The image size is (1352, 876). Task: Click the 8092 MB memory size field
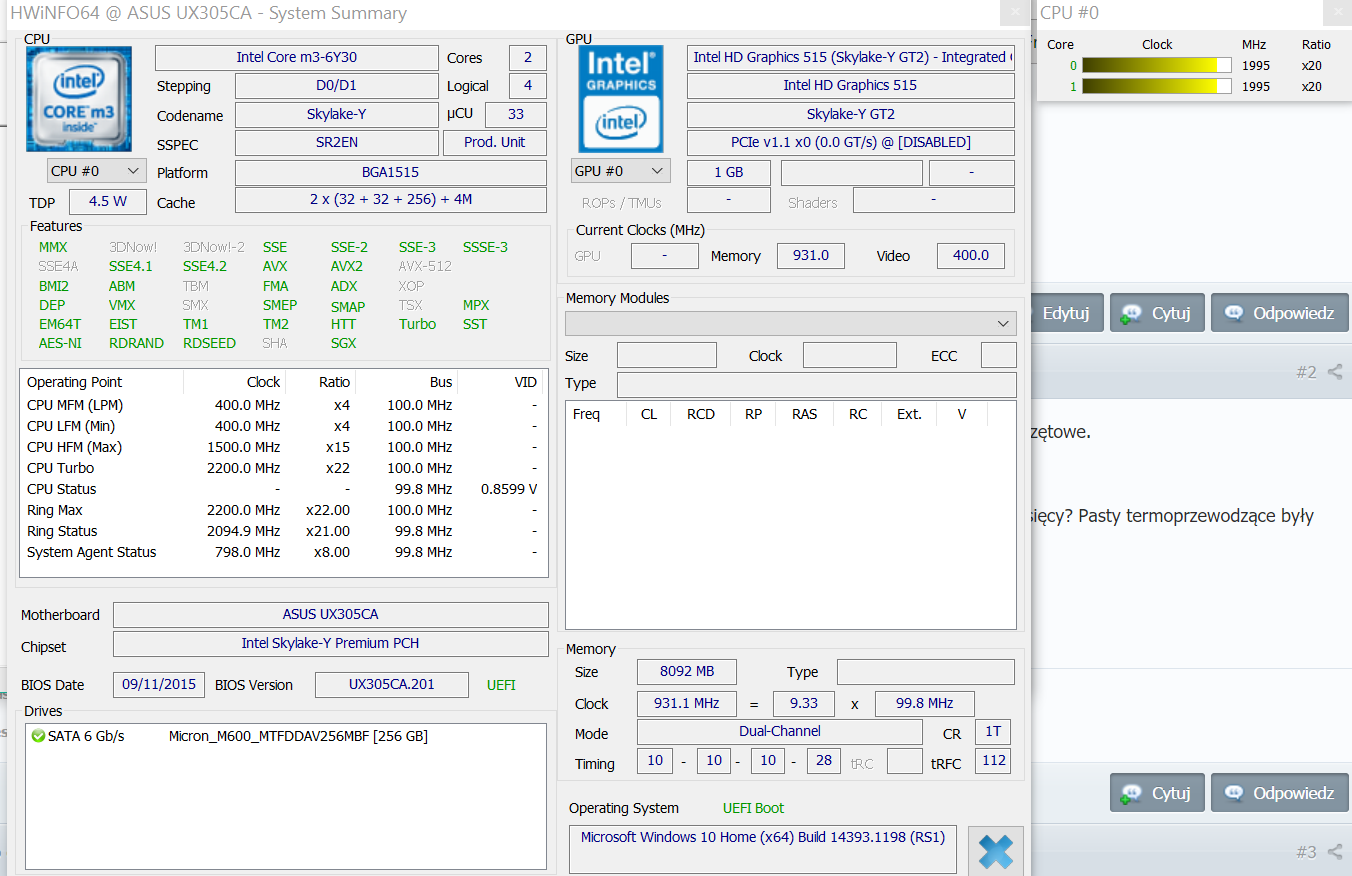(x=687, y=671)
